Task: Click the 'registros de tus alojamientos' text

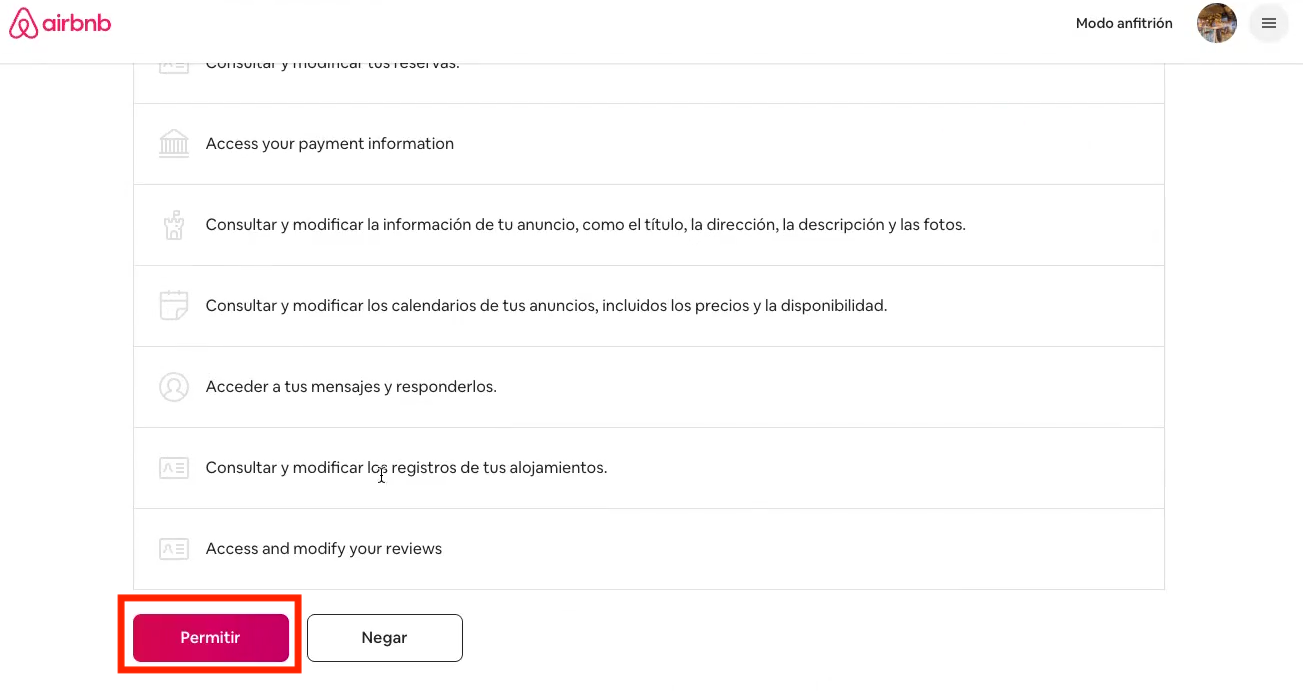Action: coord(406,468)
